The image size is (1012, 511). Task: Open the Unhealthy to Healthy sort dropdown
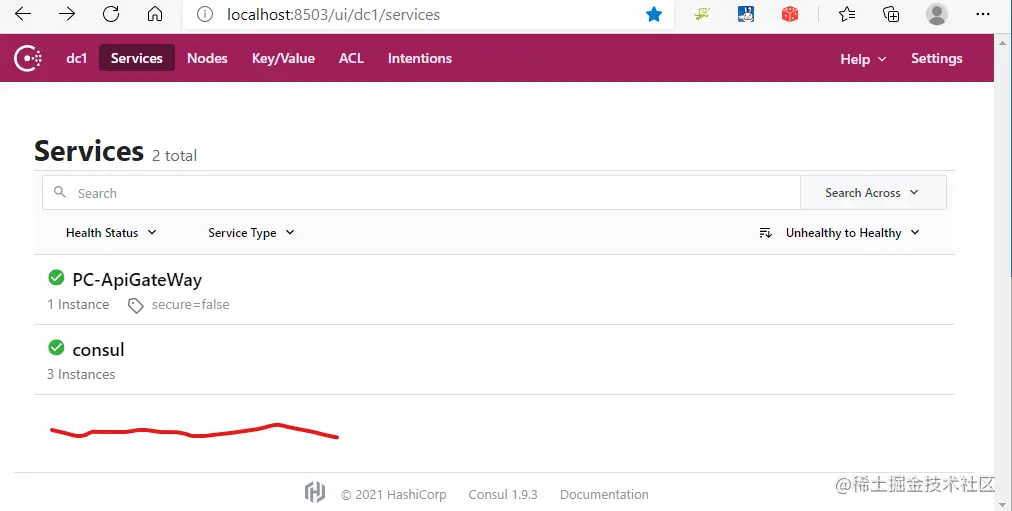click(852, 233)
